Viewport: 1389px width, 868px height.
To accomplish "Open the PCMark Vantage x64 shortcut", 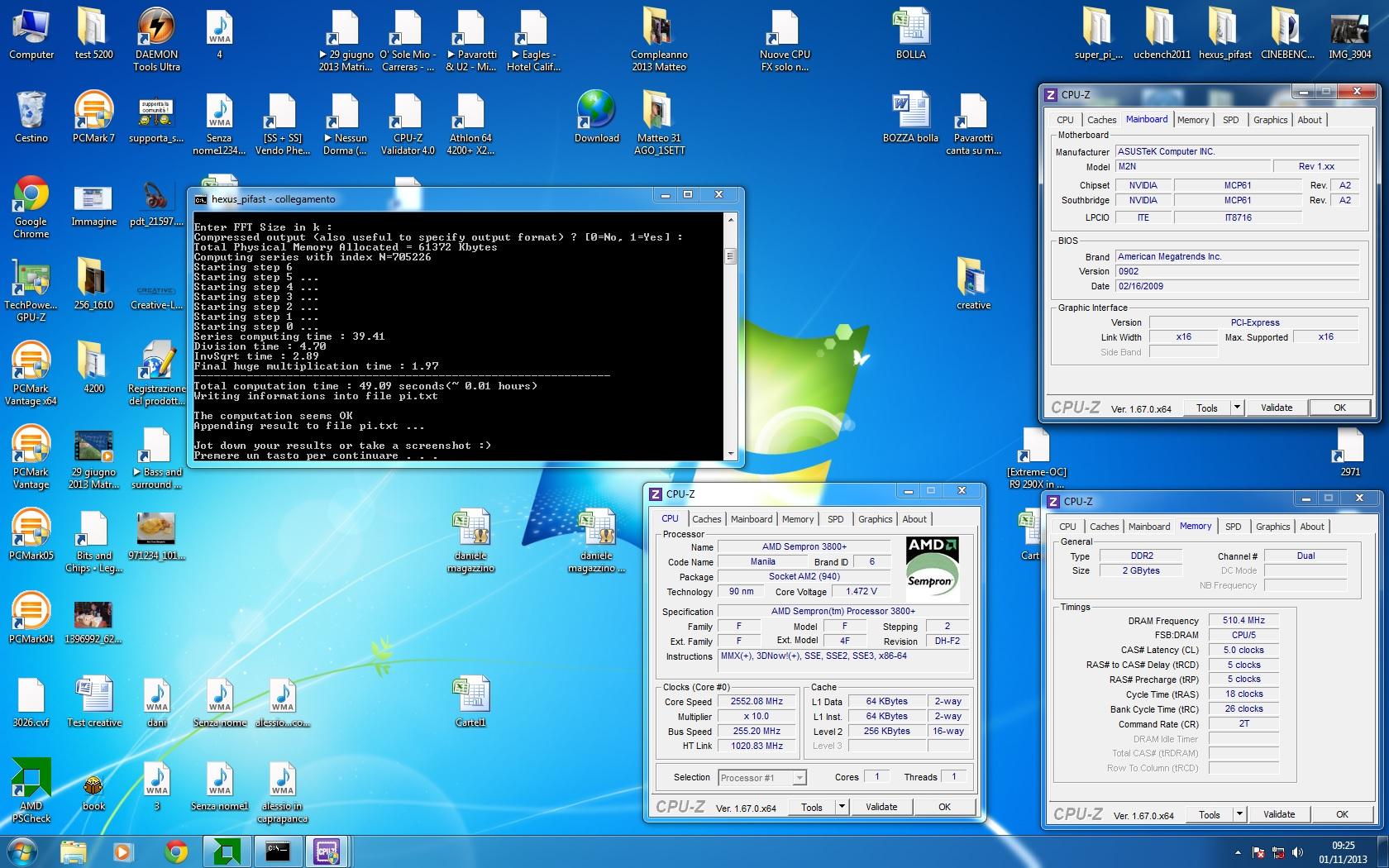I will click(x=31, y=374).
